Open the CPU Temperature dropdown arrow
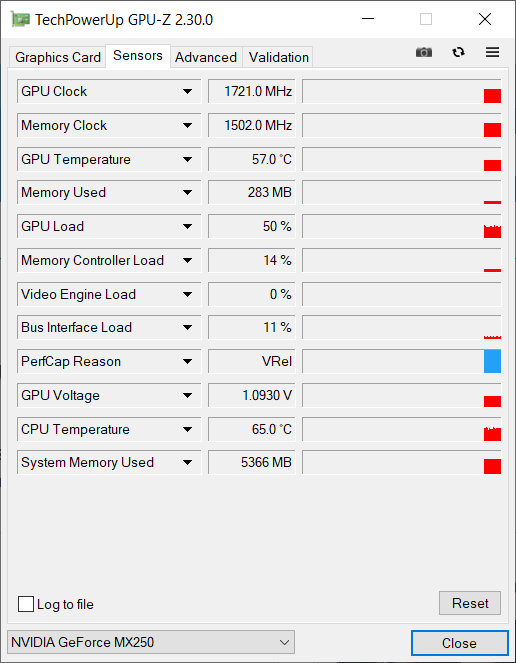Viewport: 516px width, 663px height. (187, 430)
